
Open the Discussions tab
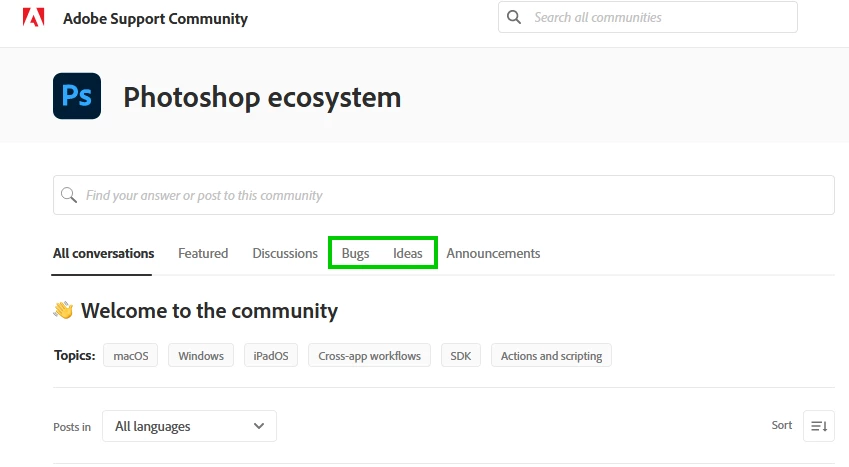point(285,254)
